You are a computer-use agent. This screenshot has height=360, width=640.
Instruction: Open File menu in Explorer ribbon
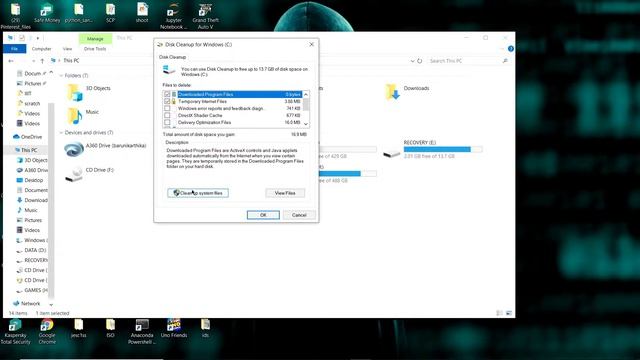[x=14, y=49]
